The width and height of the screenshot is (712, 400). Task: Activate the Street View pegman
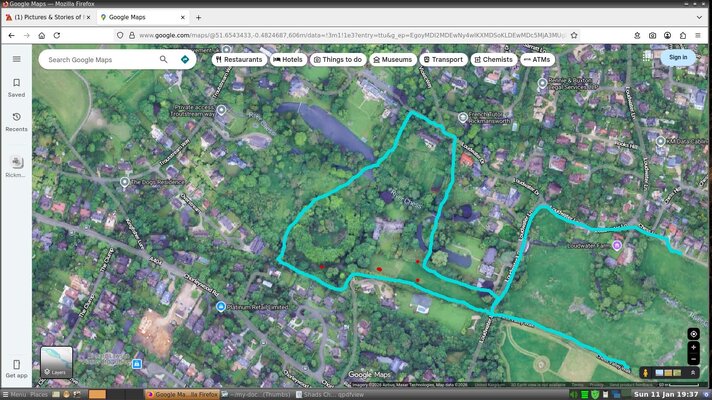click(645, 373)
